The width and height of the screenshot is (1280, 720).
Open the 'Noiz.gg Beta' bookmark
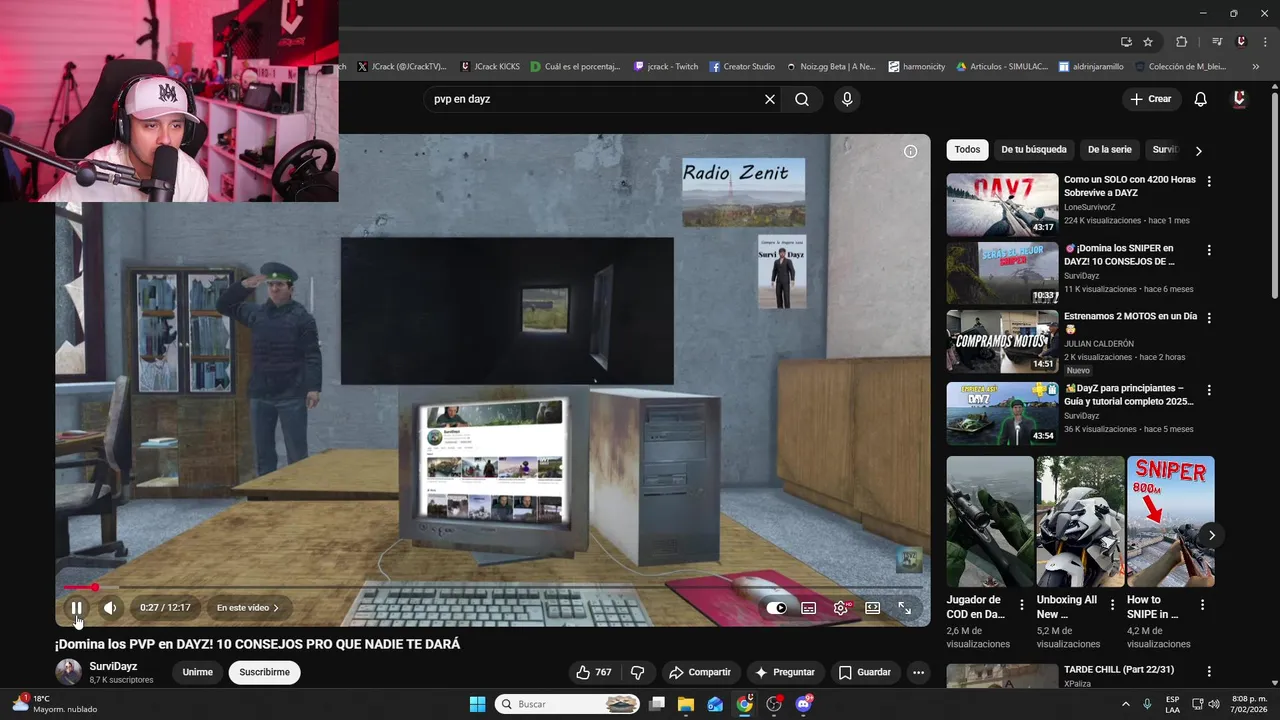tap(831, 67)
